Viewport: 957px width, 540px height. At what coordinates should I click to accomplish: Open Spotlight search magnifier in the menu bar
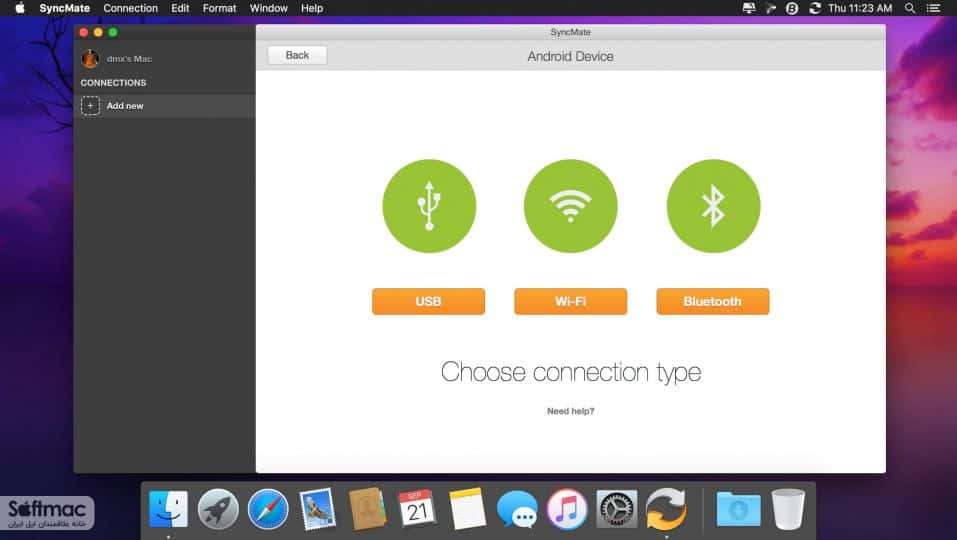point(909,8)
